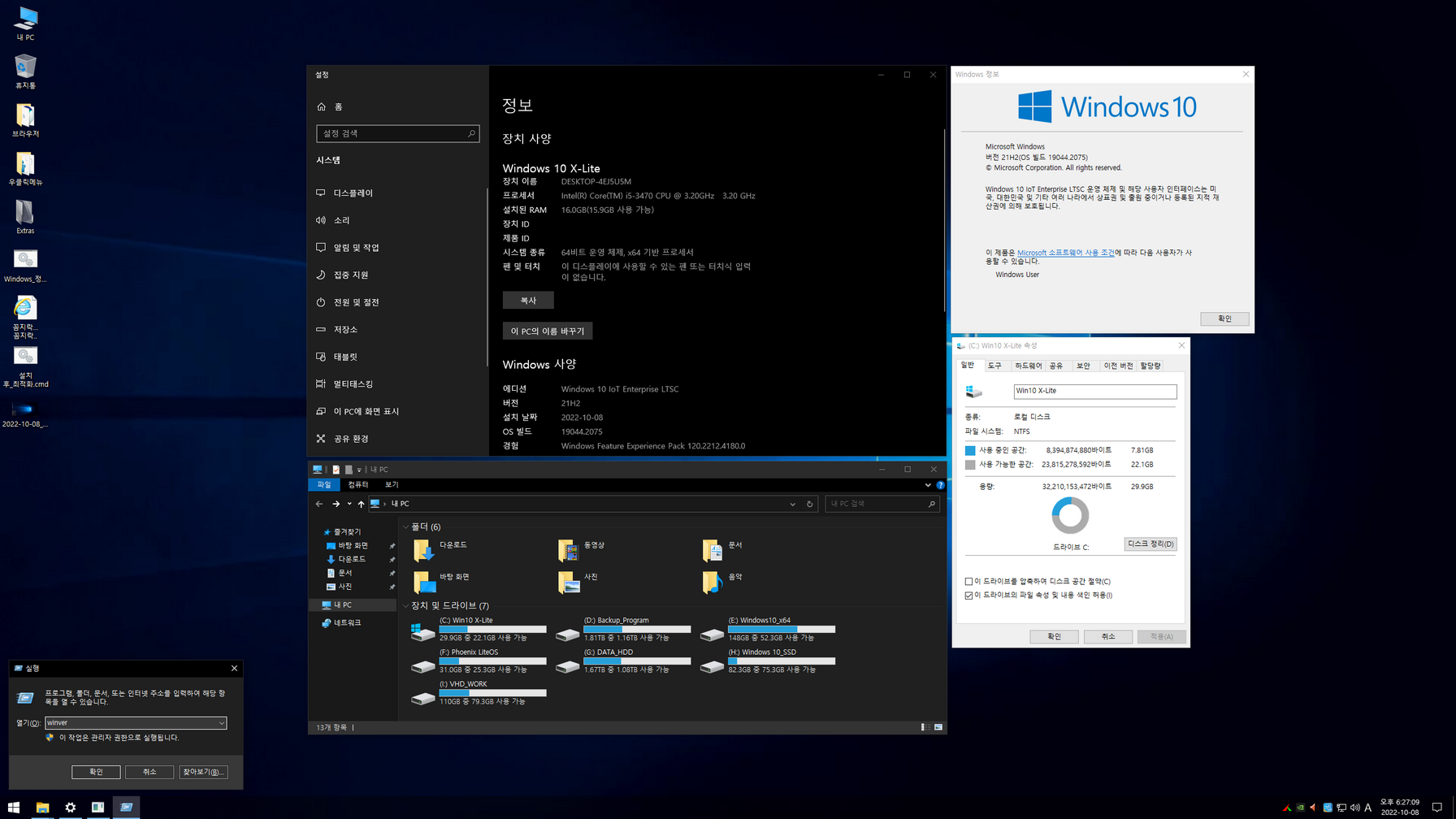Open the 휴지통 desktop icon
This screenshot has width=1456, height=819.
click(x=25, y=71)
